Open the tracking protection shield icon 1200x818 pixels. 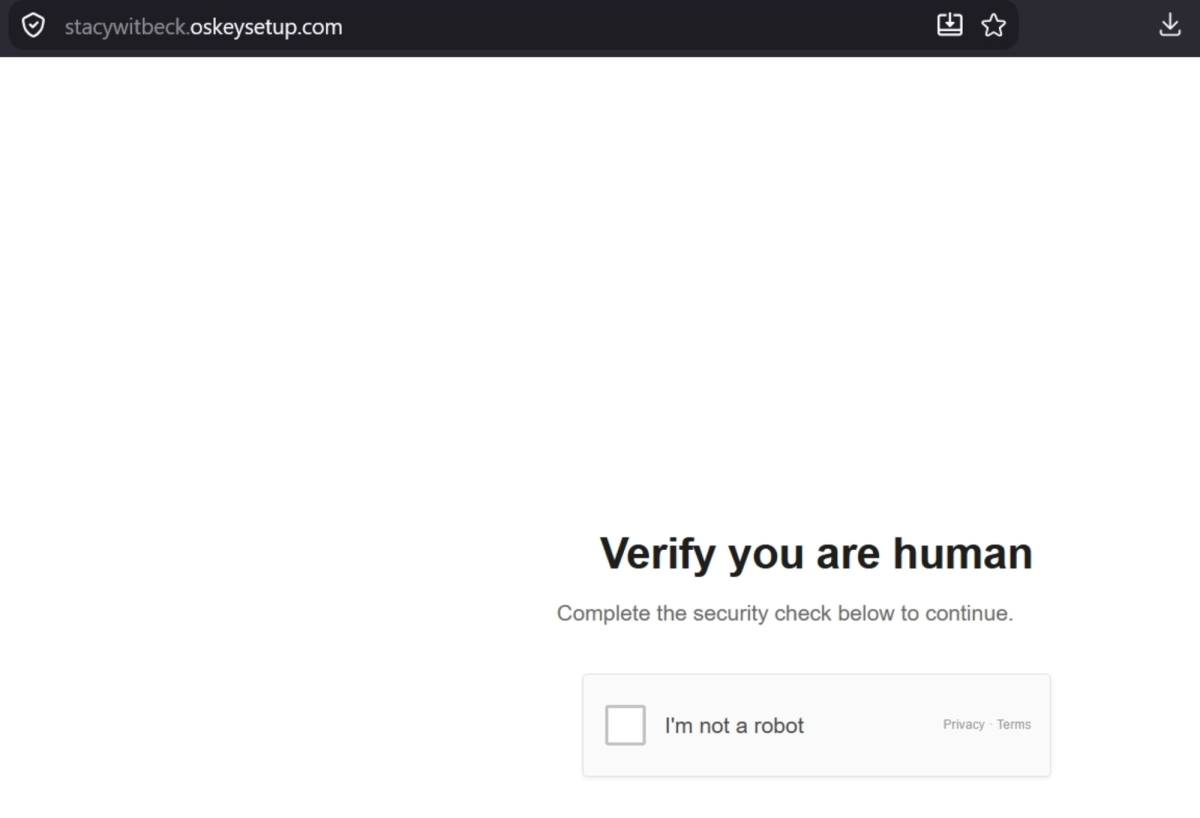[33, 26]
